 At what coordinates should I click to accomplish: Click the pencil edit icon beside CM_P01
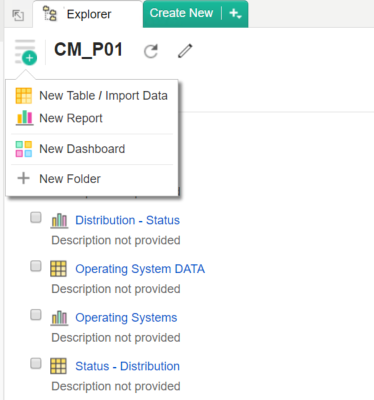pyautogui.click(x=185, y=51)
